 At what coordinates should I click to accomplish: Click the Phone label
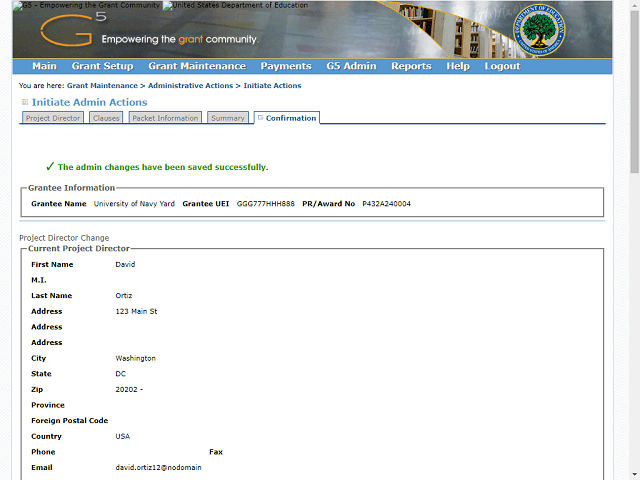coord(43,452)
